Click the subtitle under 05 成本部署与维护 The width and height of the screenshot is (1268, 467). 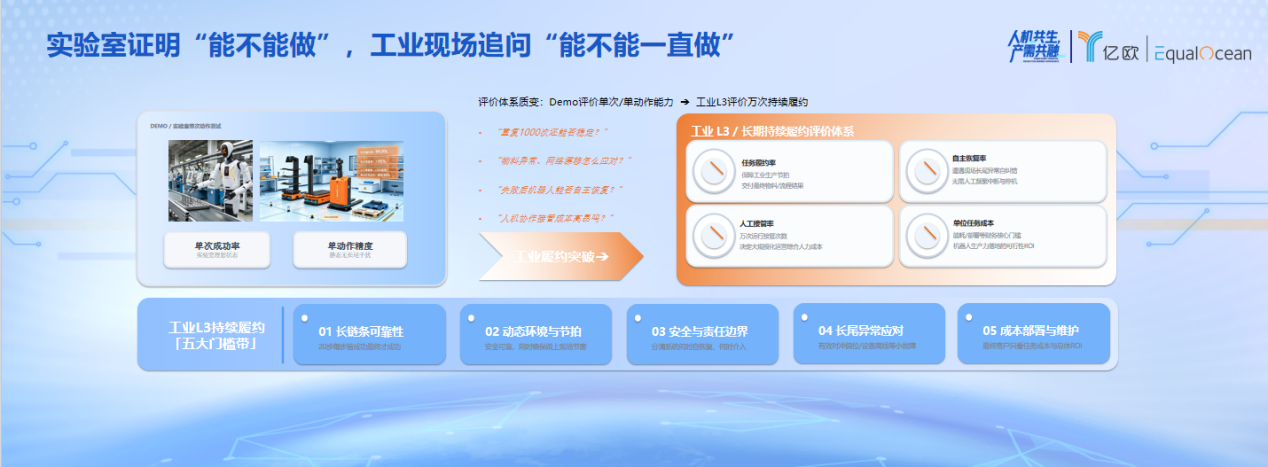pos(1032,347)
